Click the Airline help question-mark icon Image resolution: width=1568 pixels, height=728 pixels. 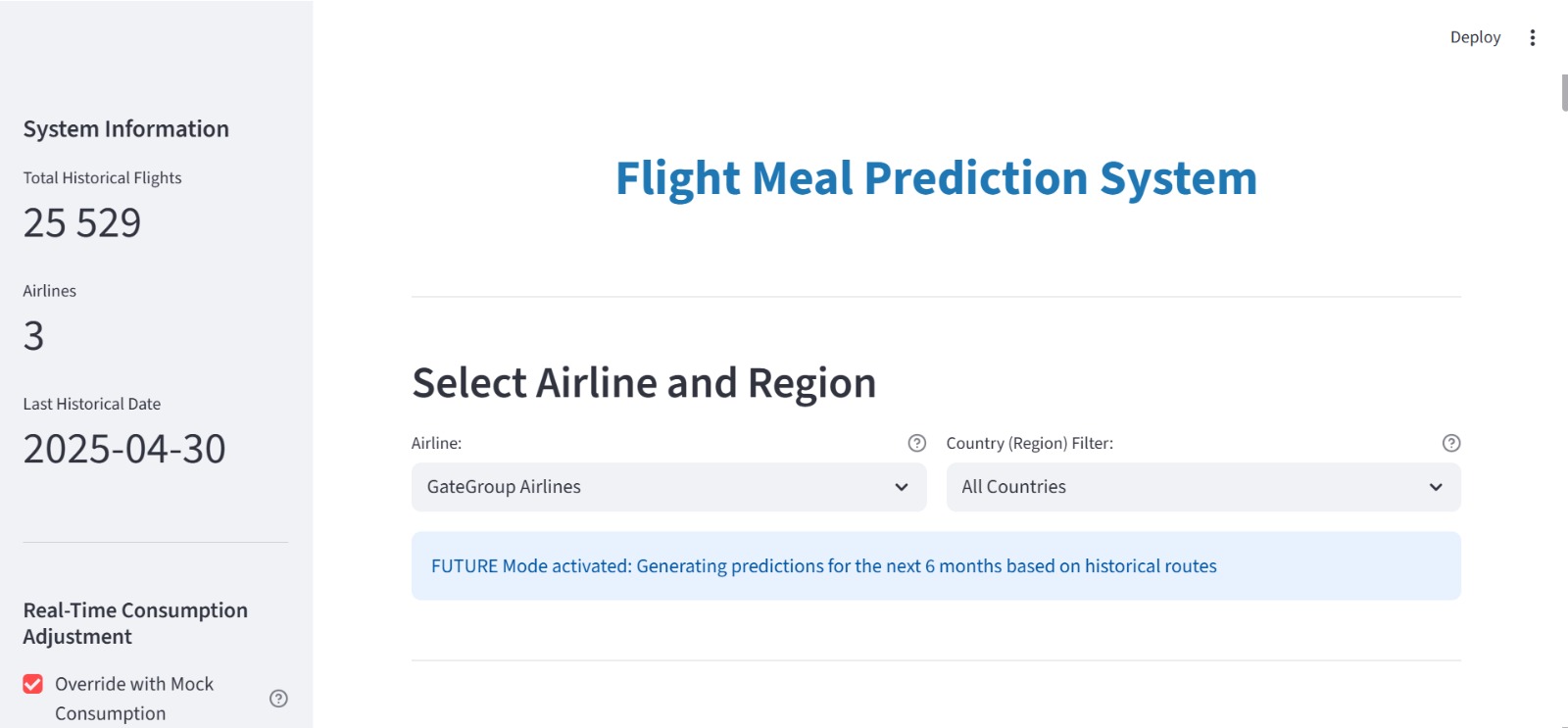click(917, 443)
